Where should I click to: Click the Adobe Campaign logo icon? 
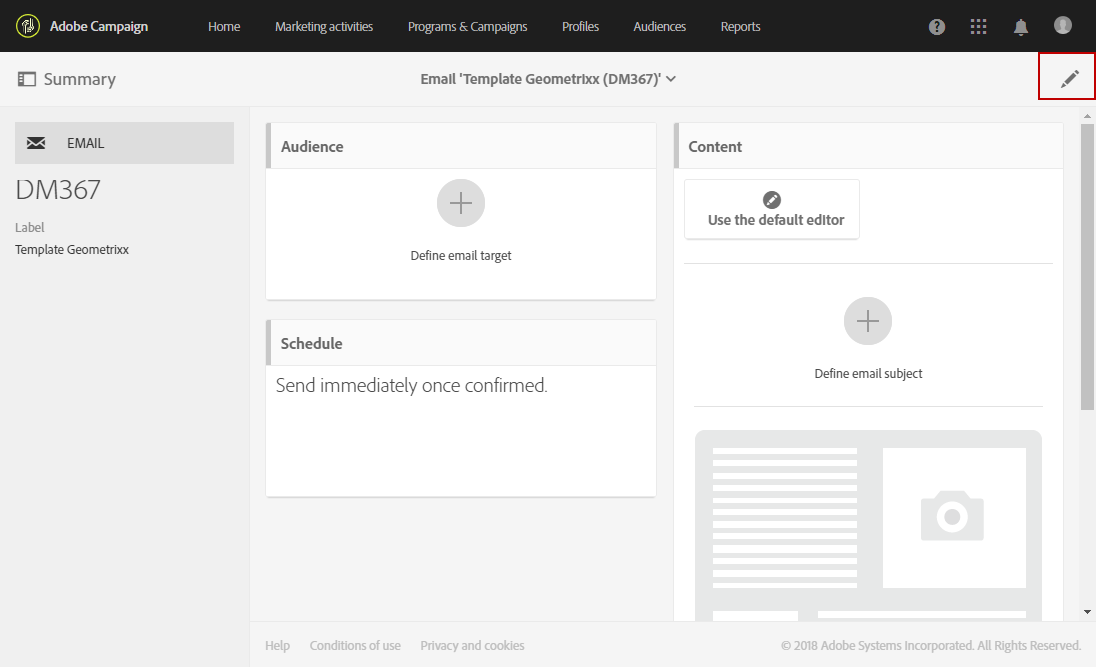click(27, 27)
